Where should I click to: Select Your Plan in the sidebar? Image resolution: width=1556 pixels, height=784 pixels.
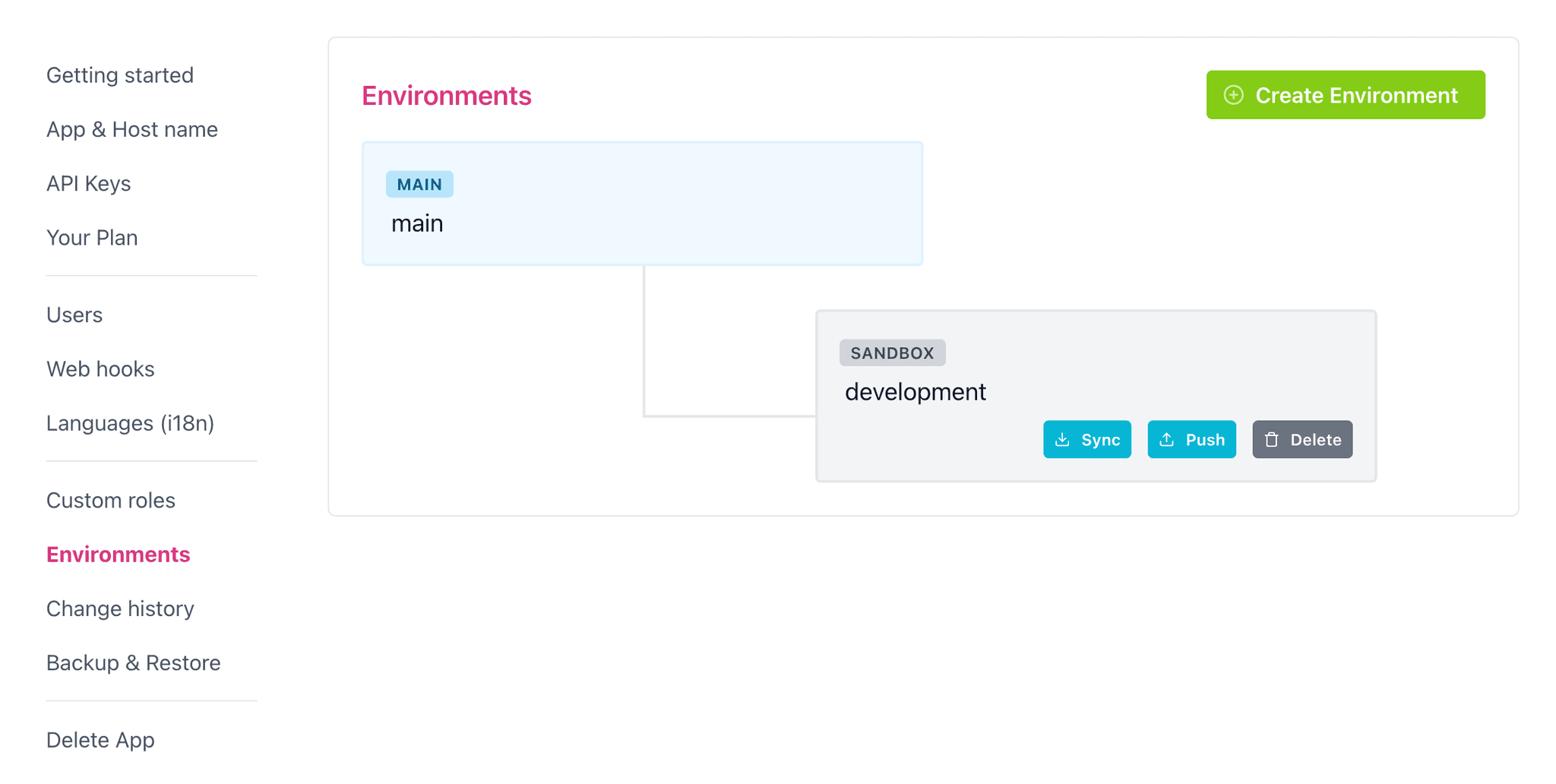pos(92,238)
